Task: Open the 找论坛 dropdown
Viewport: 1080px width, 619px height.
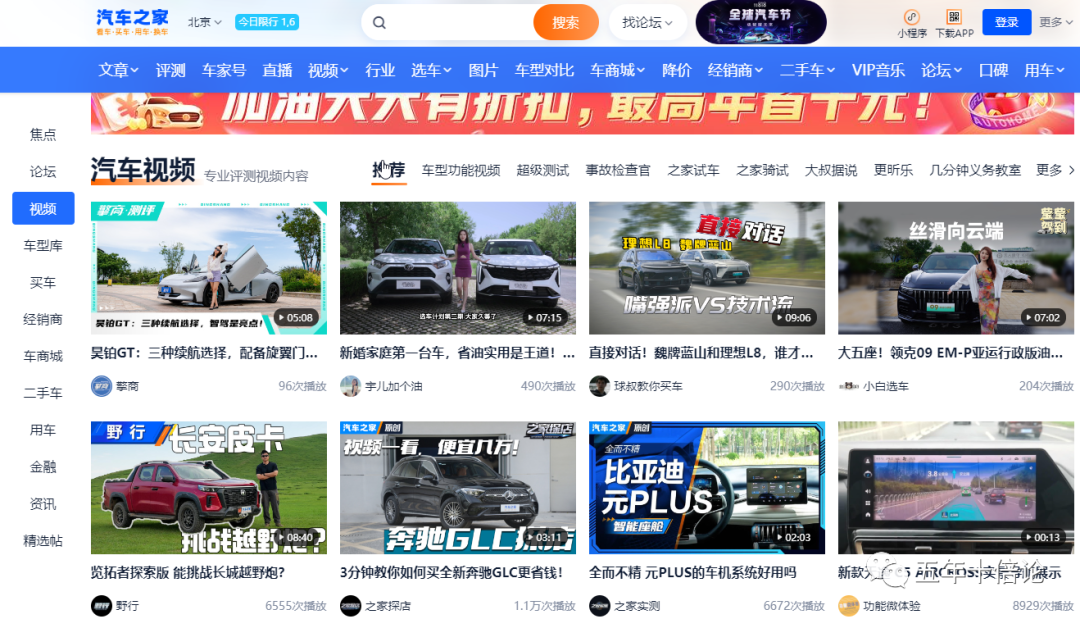Action: point(647,23)
